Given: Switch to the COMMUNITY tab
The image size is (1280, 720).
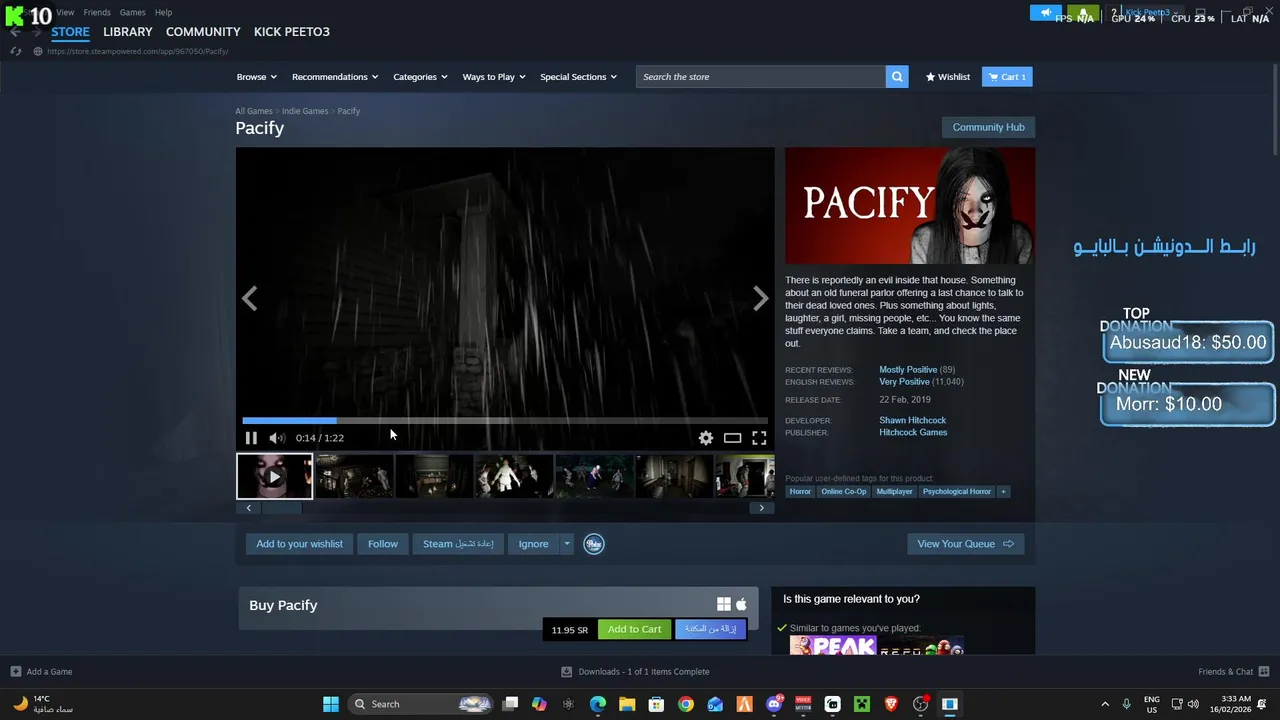Looking at the screenshot, I should (x=203, y=32).
